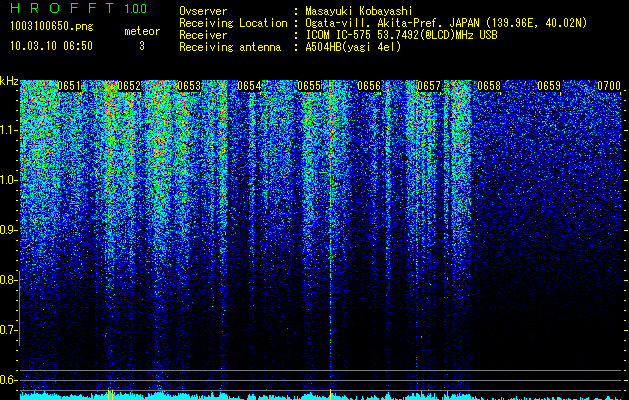The height and width of the screenshot is (400, 629).
Task: Click the date 10.03.10 06:50
Action: [51, 46]
